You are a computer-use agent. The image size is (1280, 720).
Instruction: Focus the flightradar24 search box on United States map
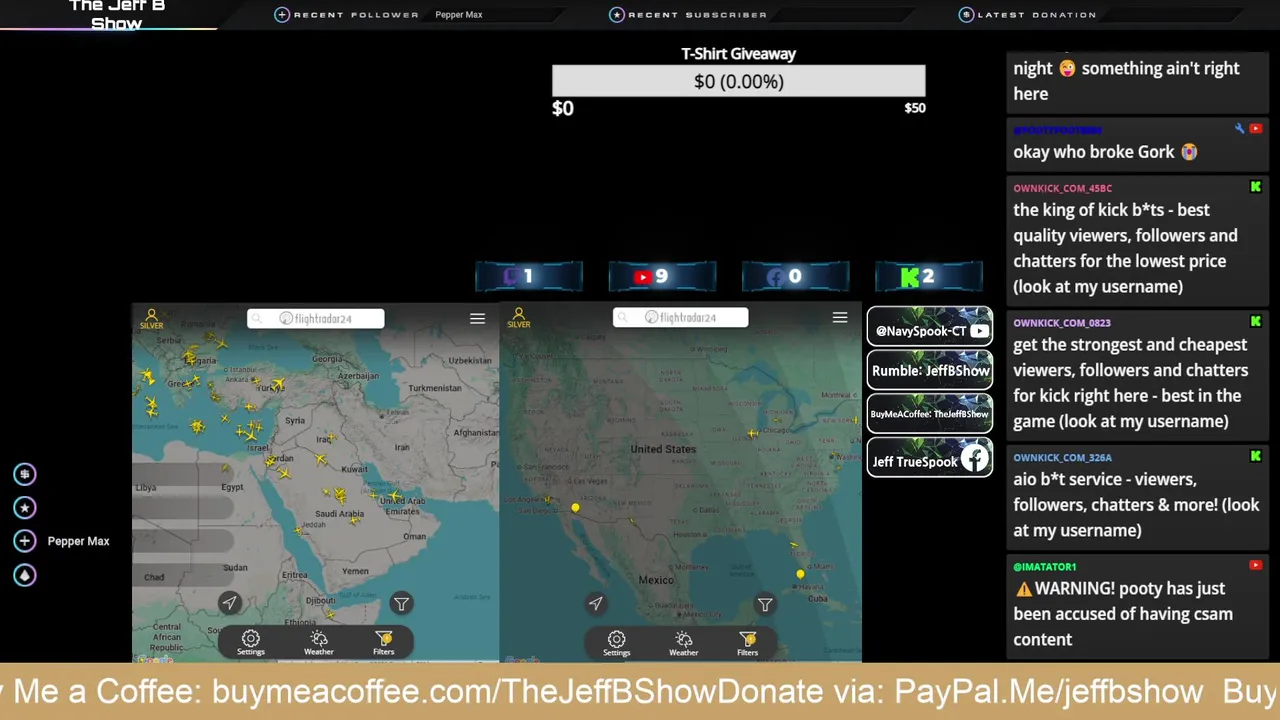pyautogui.click(x=681, y=317)
